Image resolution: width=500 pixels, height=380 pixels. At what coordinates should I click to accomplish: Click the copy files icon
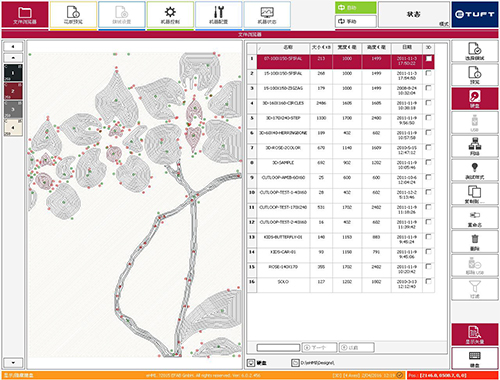(475, 194)
